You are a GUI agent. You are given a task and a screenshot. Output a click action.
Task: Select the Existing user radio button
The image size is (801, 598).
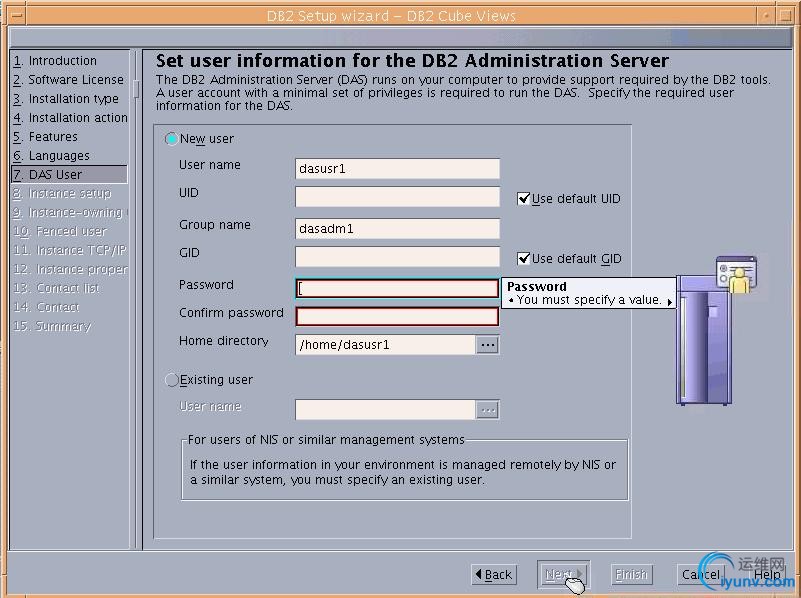click(171, 380)
